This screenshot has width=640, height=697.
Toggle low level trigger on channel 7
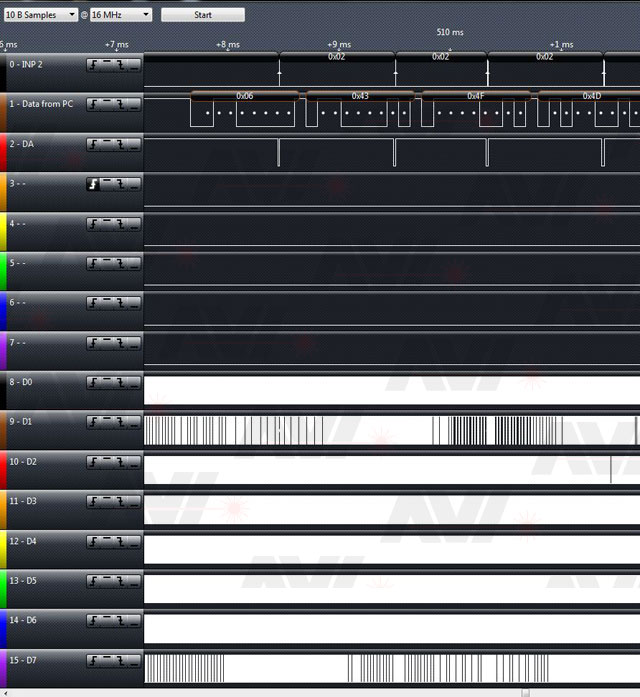132,343
